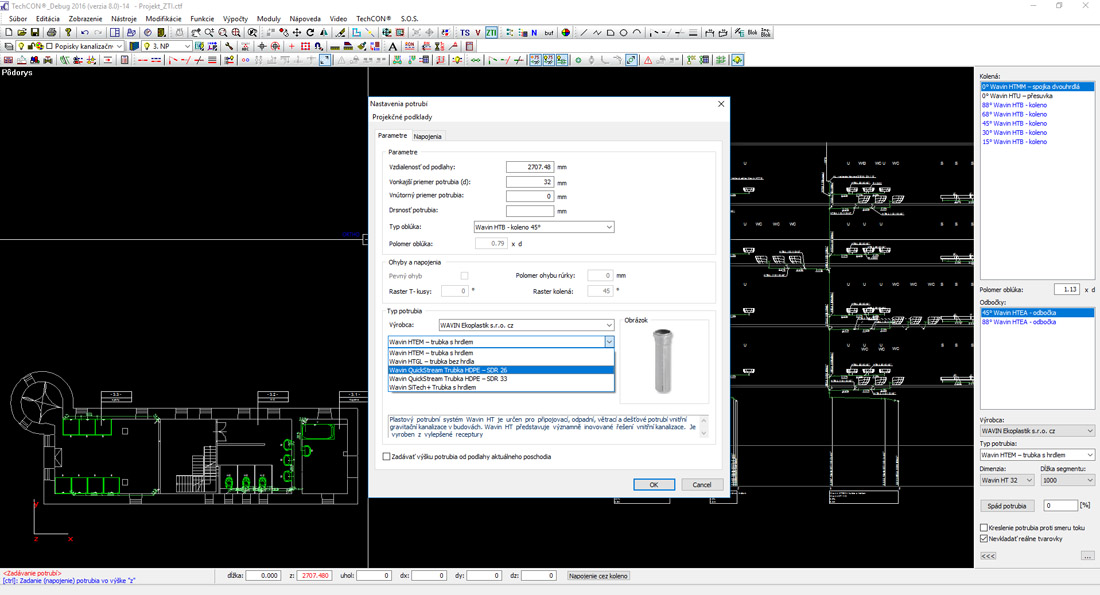Viewport: 1100px width, 595px height.
Task: Click the color wheel icon in toolbar
Action: [565, 33]
